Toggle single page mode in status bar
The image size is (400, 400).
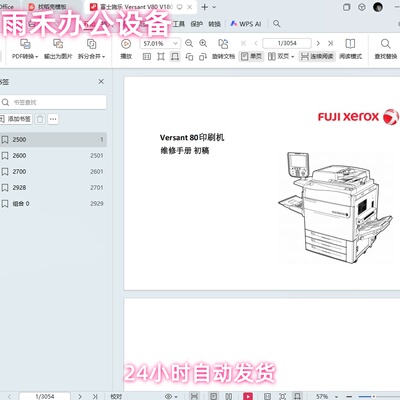tap(214, 396)
